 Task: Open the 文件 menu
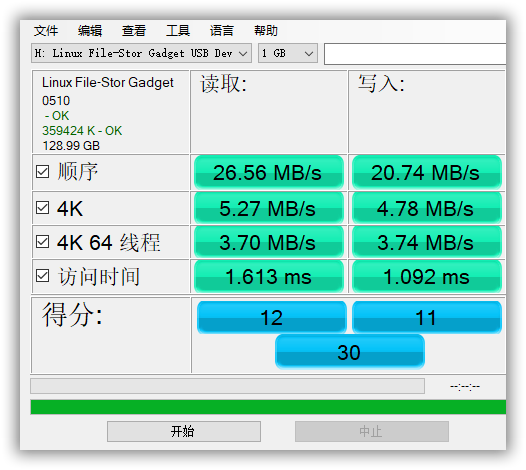click(x=46, y=31)
